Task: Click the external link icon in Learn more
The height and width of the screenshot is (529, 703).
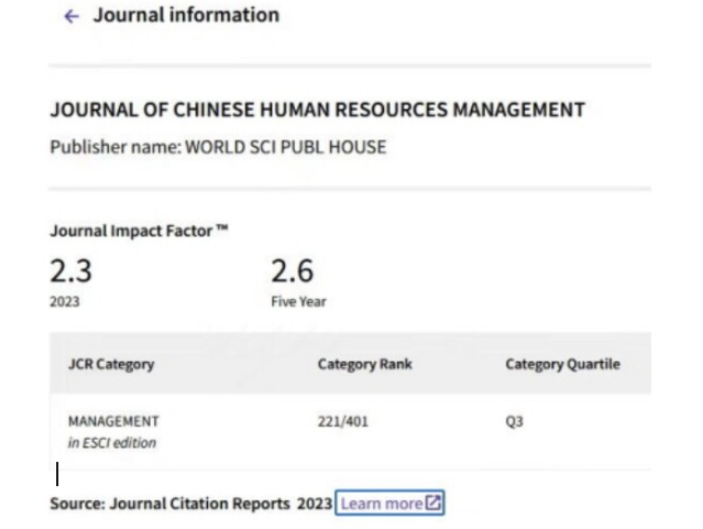Action: tap(433, 503)
